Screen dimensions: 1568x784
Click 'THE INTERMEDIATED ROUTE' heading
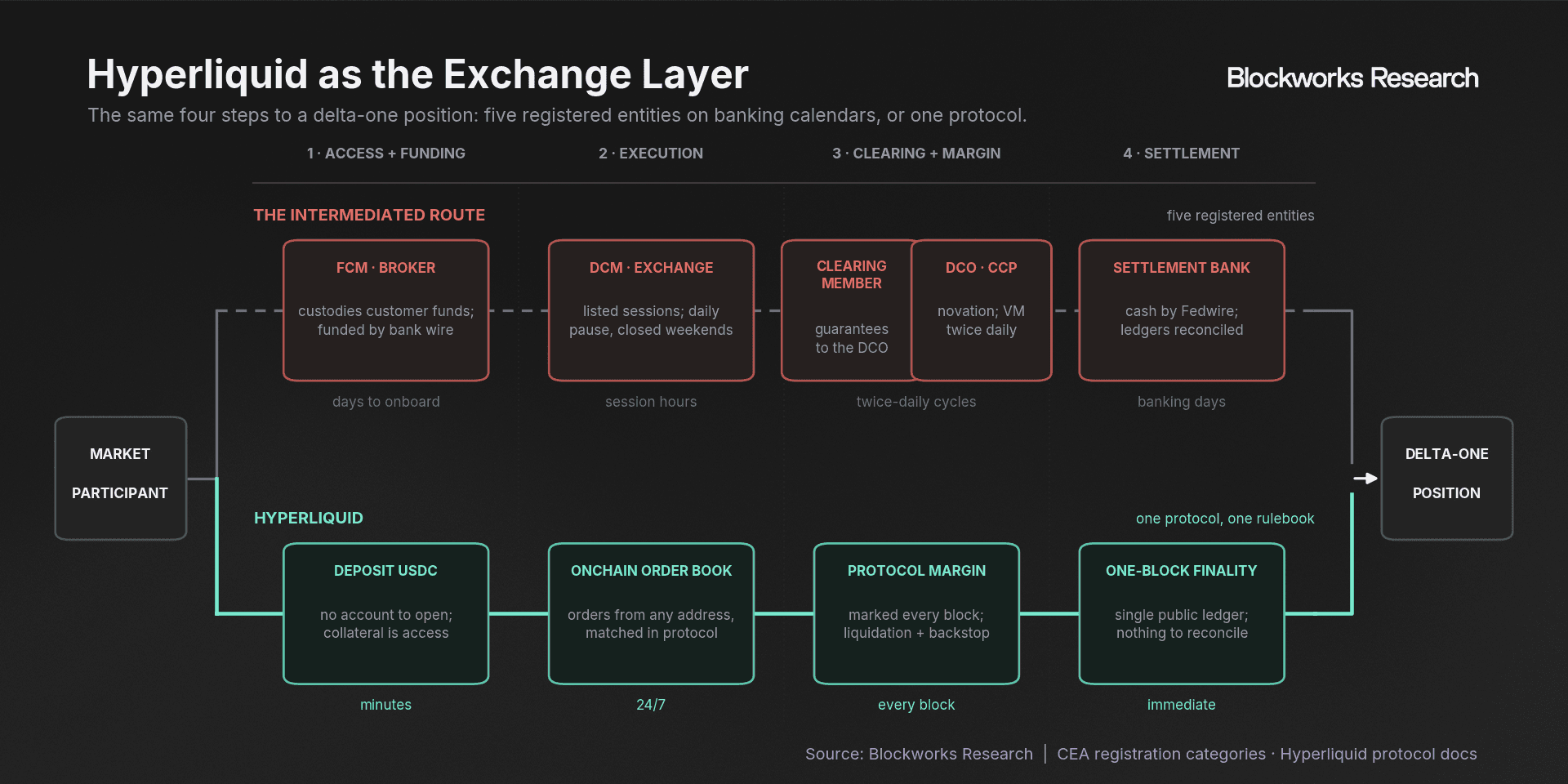369,215
